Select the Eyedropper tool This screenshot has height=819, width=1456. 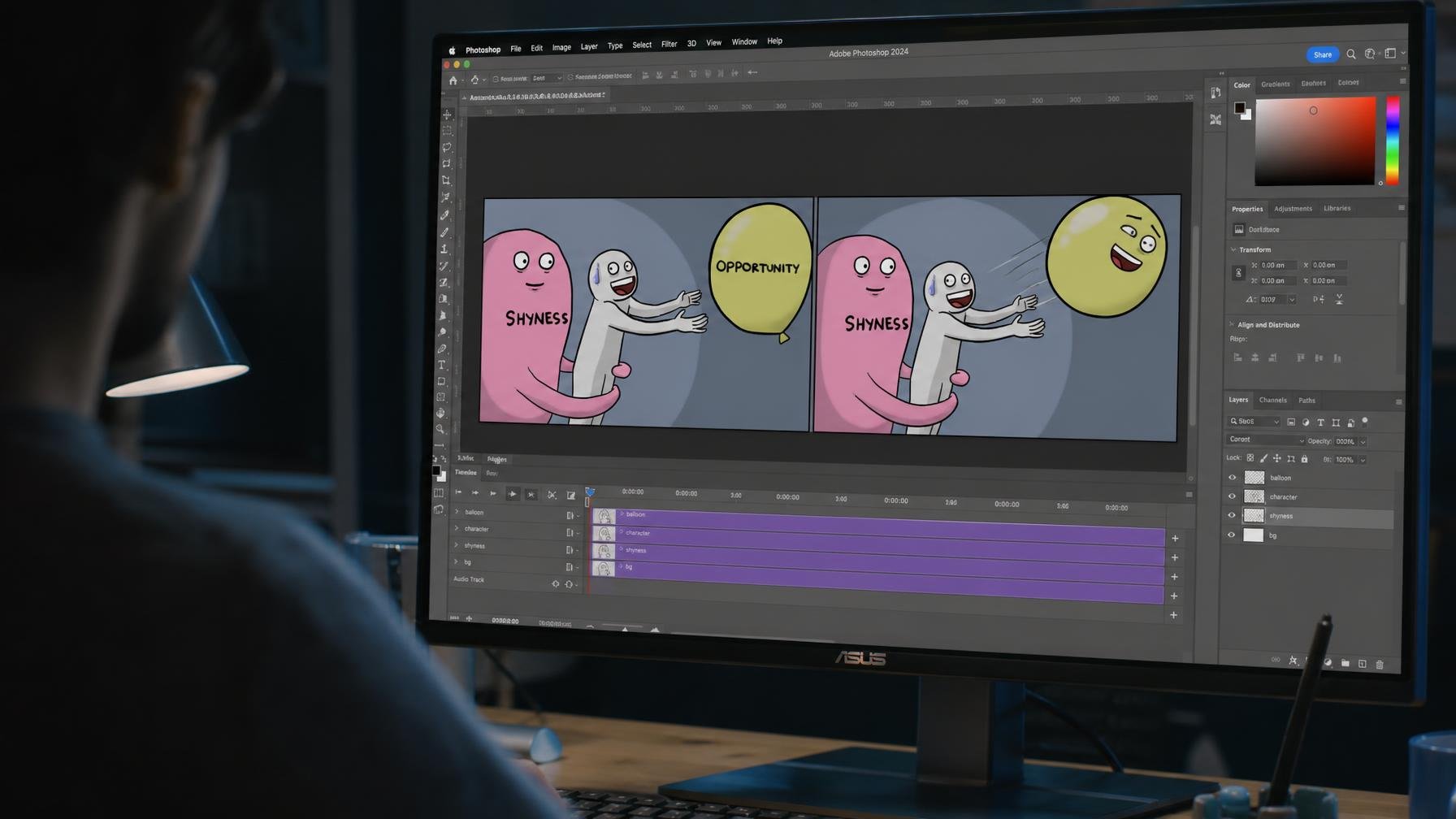(x=444, y=215)
